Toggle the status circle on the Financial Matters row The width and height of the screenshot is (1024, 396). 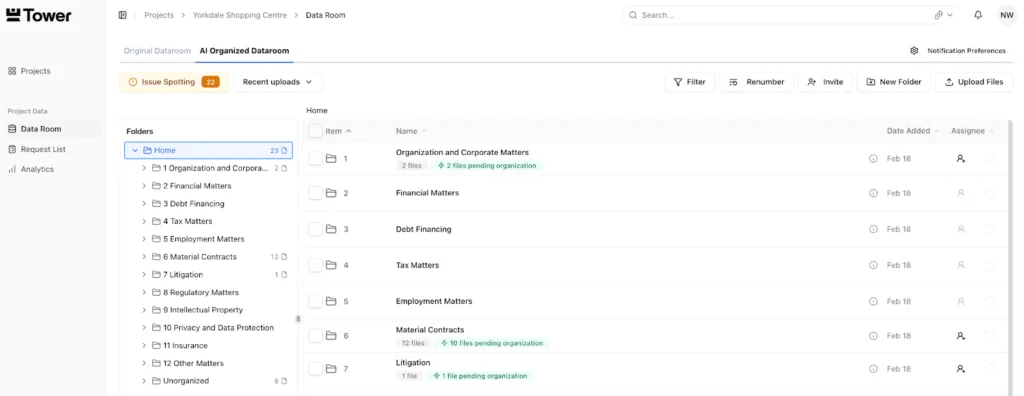coord(989,193)
